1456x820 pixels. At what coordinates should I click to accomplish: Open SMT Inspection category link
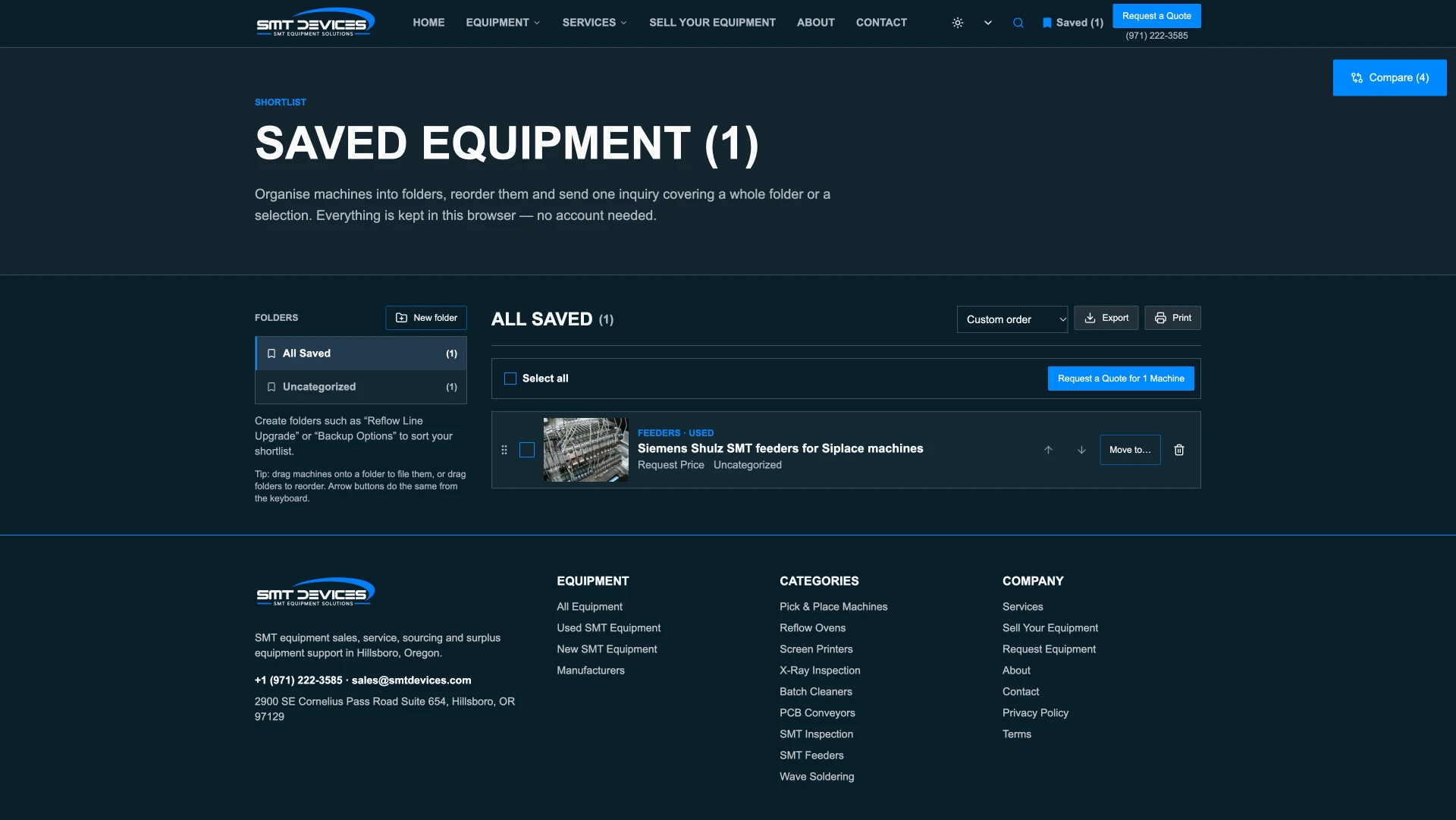click(x=816, y=734)
